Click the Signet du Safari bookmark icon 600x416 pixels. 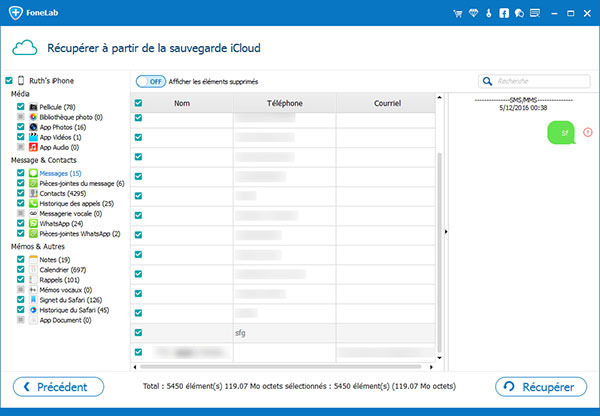(x=33, y=300)
